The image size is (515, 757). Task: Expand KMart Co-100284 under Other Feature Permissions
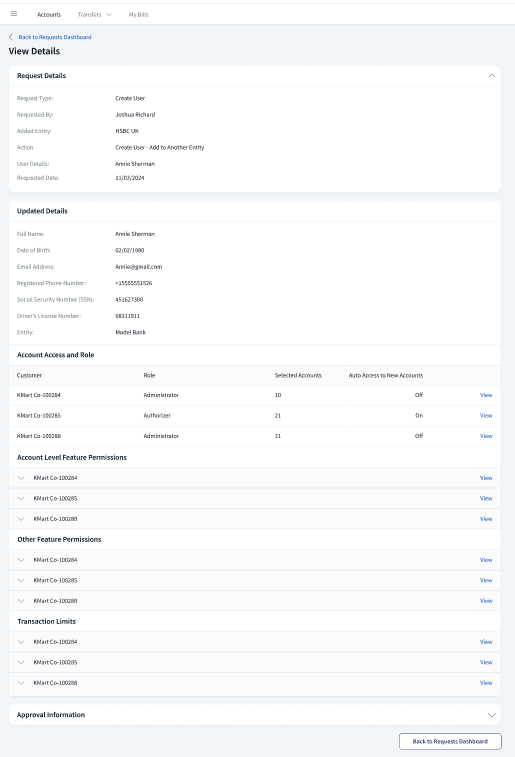click(21, 560)
